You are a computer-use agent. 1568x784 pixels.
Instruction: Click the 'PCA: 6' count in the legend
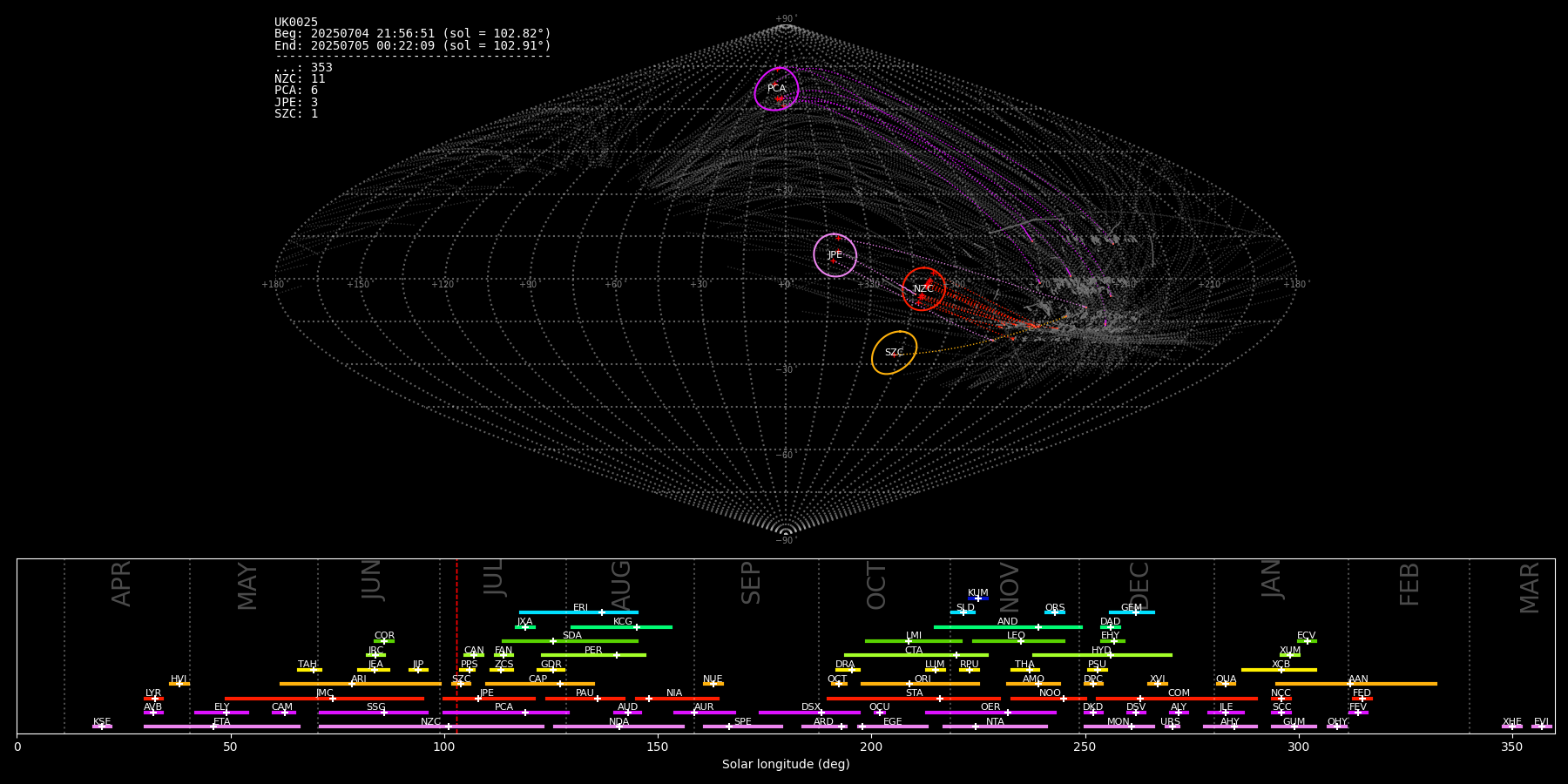(296, 91)
